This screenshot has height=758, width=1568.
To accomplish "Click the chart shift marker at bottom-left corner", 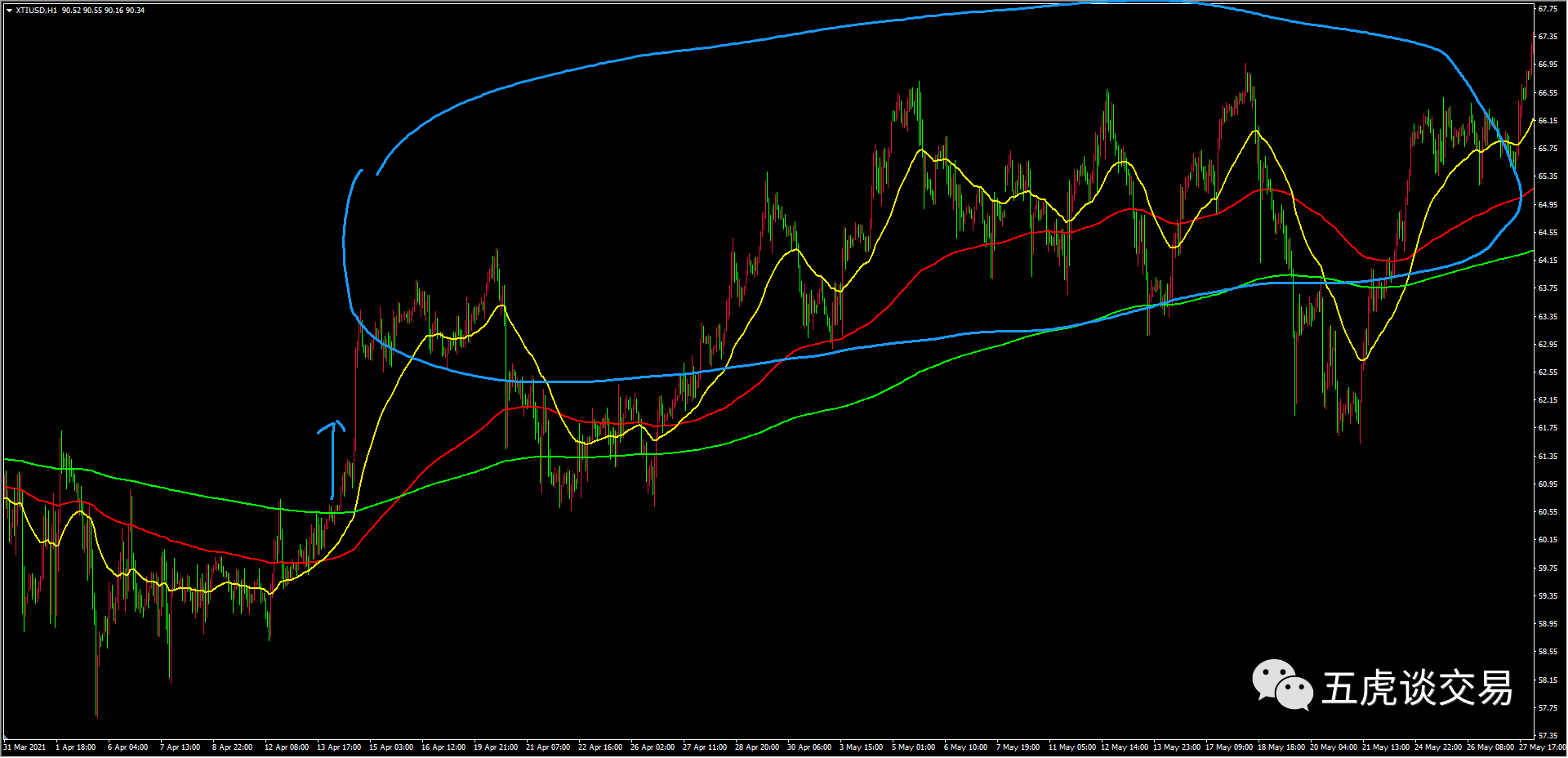I will click(7, 738).
